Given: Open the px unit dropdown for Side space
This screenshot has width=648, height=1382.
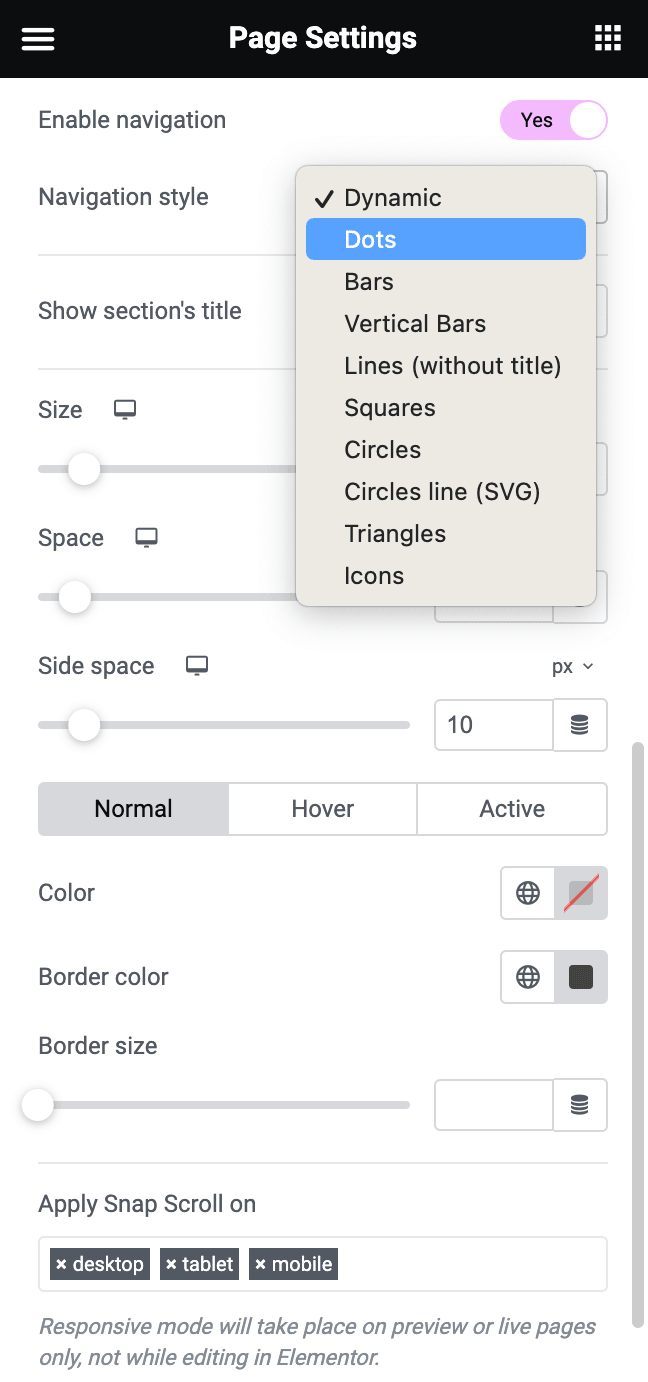Looking at the screenshot, I should 573,665.
